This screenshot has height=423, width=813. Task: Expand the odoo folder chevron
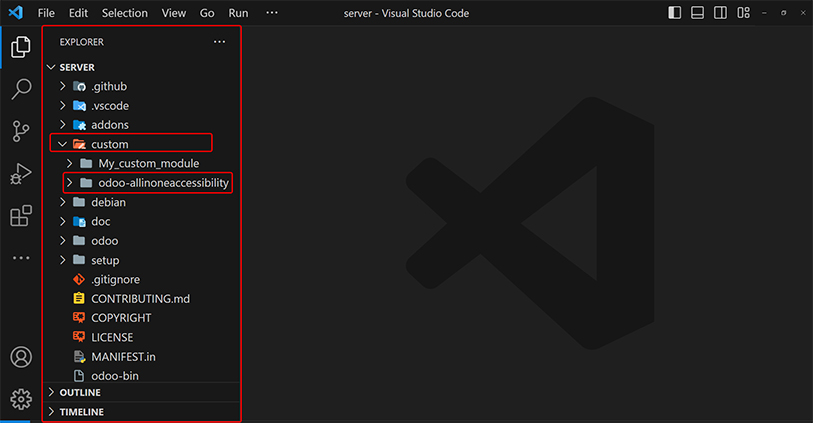pyautogui.click(x=62, y=241)
